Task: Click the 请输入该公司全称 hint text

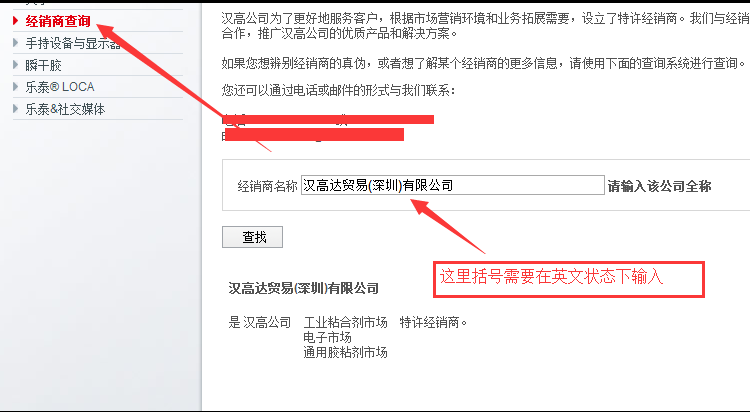Action: [660, 186]
